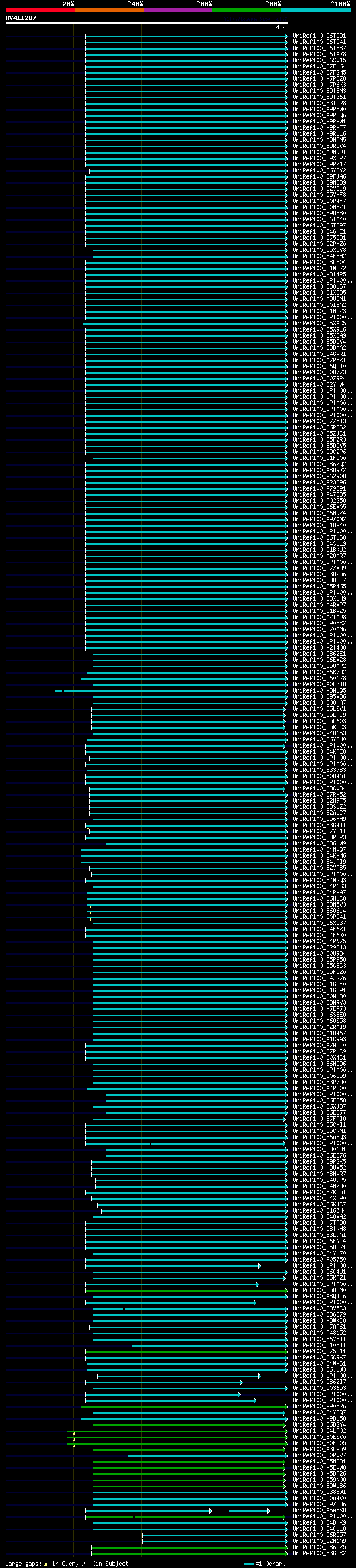
Task: Click the query end position 414
Action: (280, 27)
